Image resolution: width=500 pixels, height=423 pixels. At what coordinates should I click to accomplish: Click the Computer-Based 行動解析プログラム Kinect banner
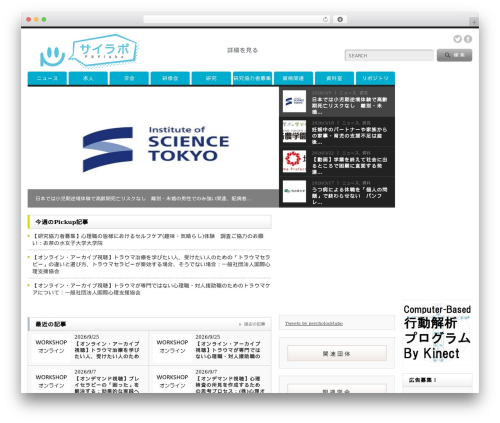pyautogui.click(x=437, y=333)
